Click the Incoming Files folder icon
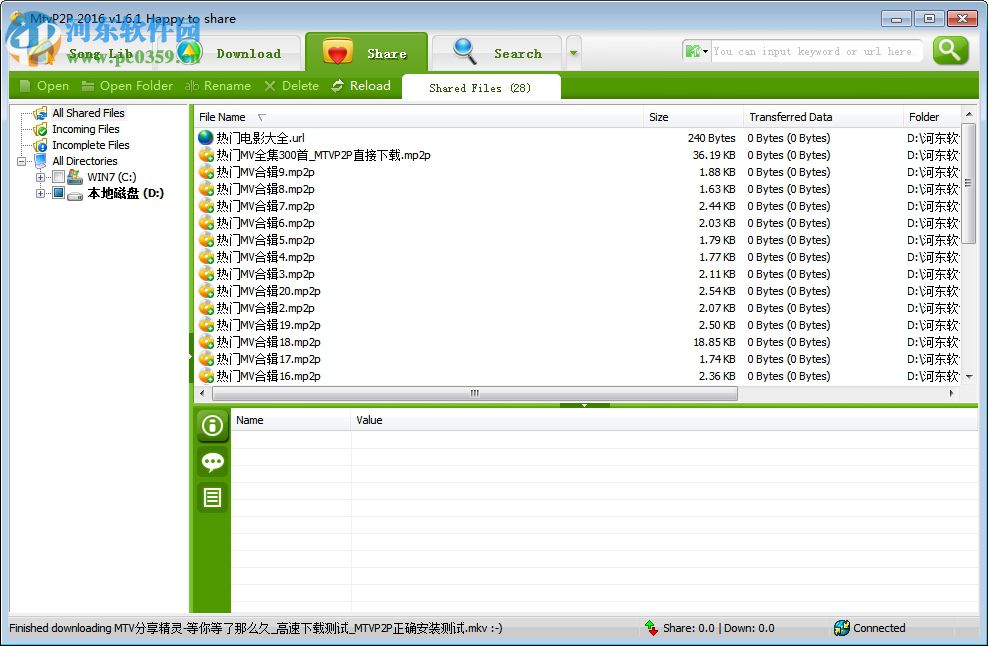 40,129
